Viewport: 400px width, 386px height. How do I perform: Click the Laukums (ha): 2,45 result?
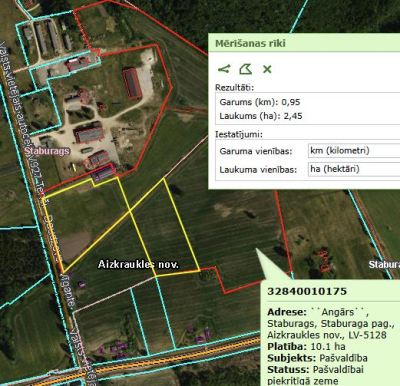(261, 116)
